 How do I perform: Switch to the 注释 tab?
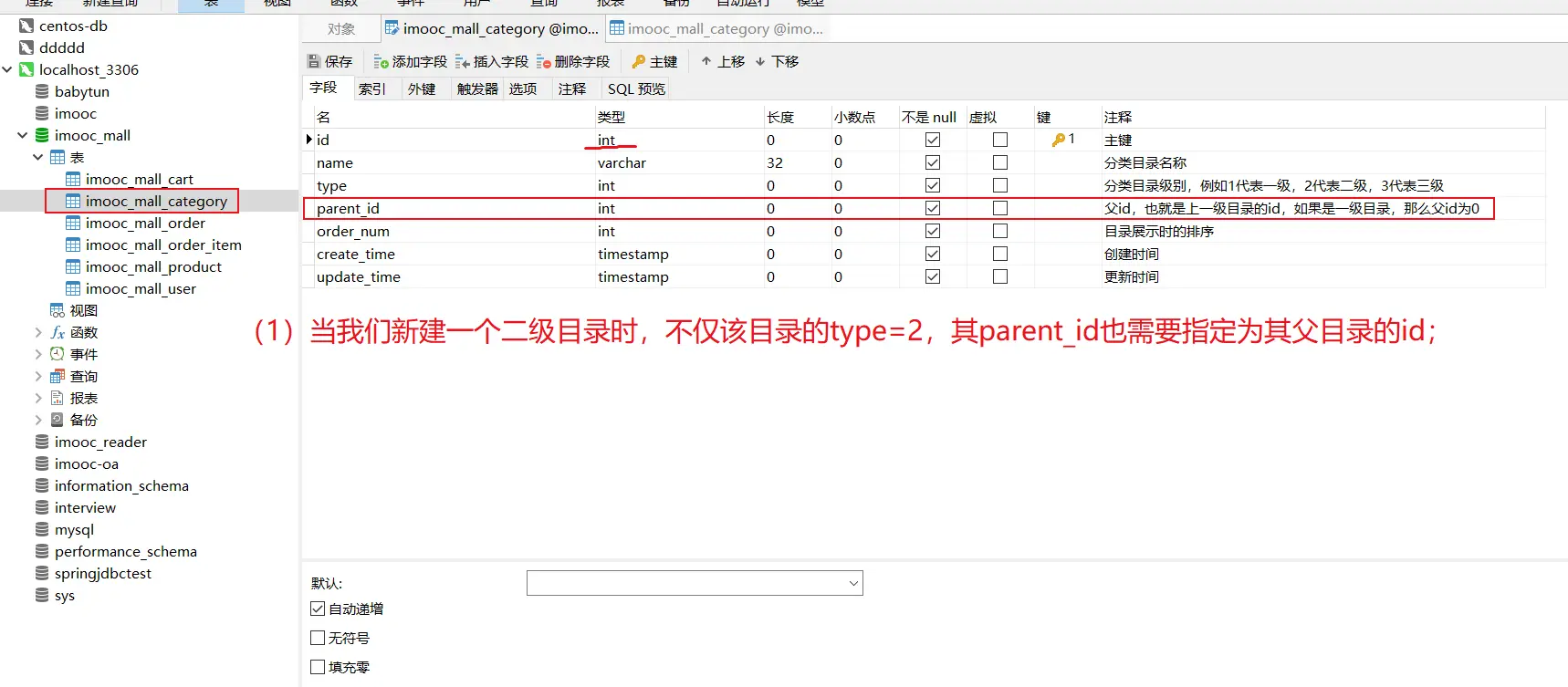coord(572,88)
